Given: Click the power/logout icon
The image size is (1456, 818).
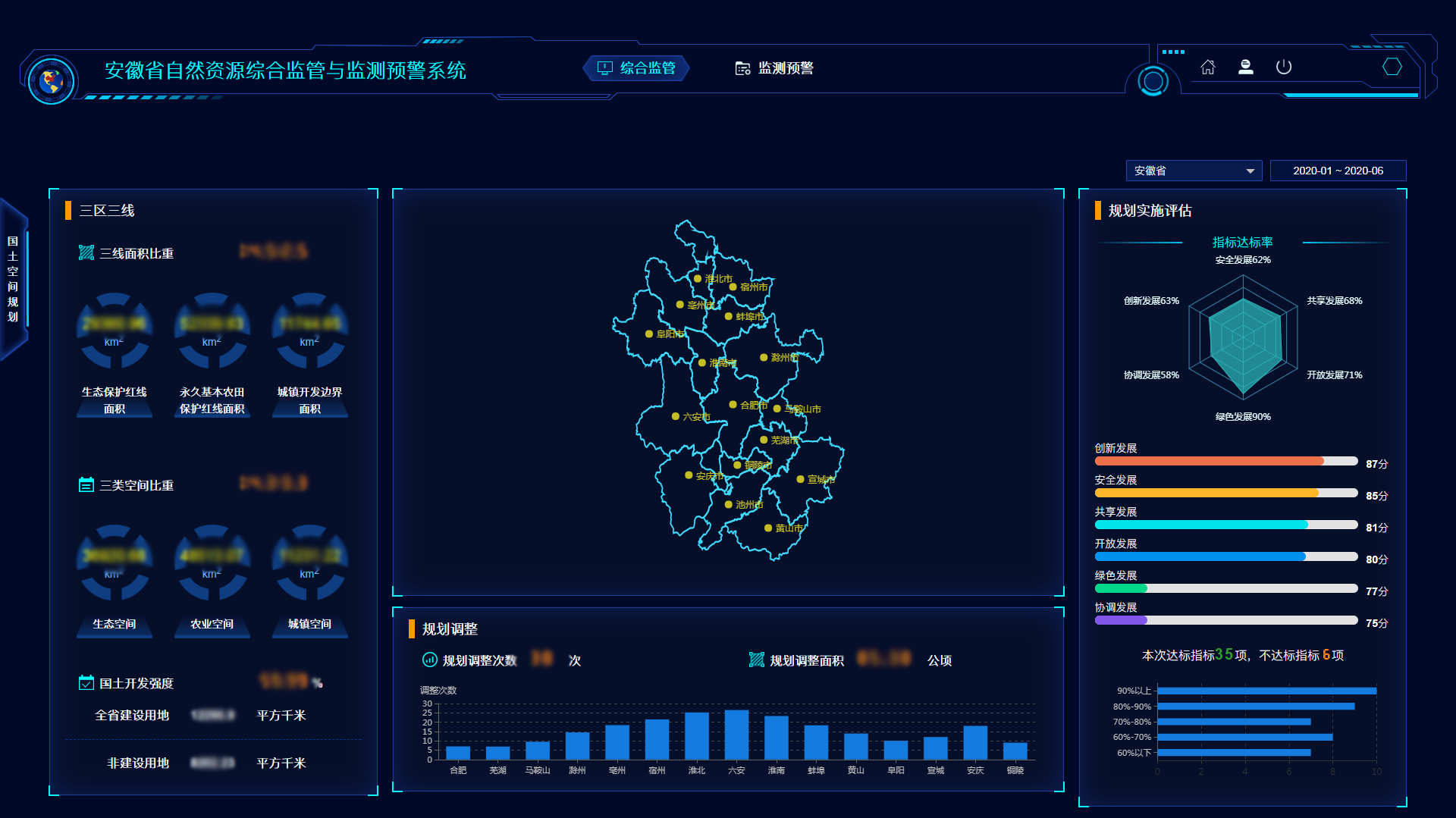Looking at the screenshot, I should [x=1285, y=67].
